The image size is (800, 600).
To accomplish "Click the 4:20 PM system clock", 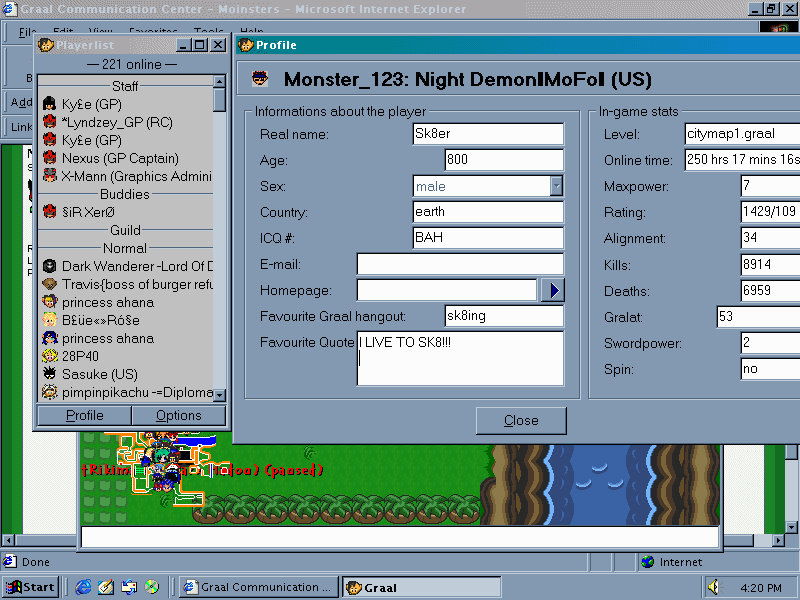I will point(761,588).
